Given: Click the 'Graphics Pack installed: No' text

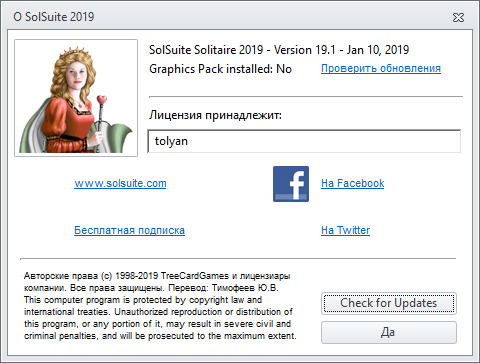Looking at the screenshot, I should 220,69.
